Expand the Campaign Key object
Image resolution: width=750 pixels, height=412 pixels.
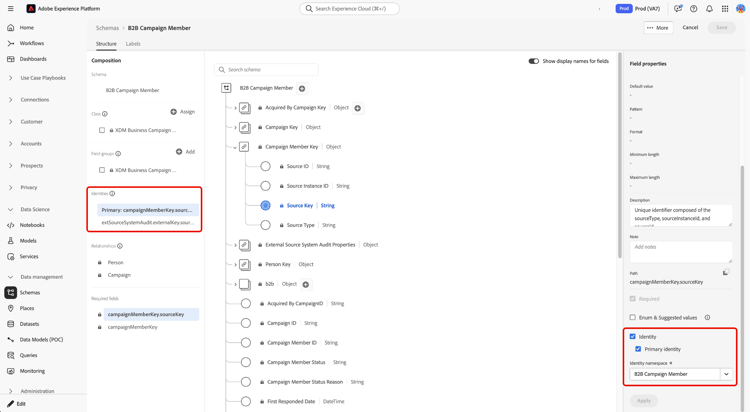click(235, 128)
